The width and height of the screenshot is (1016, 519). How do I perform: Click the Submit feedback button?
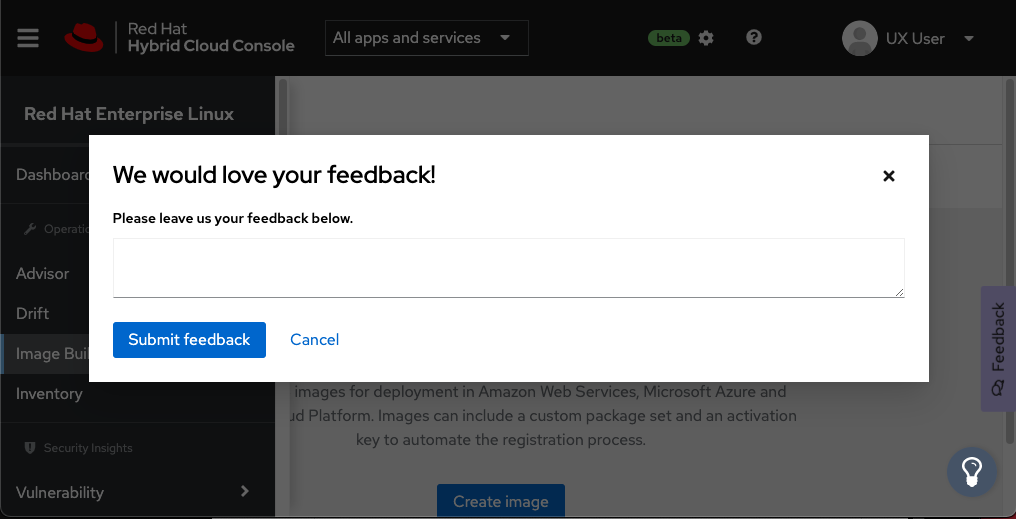[x=189, y=340]
